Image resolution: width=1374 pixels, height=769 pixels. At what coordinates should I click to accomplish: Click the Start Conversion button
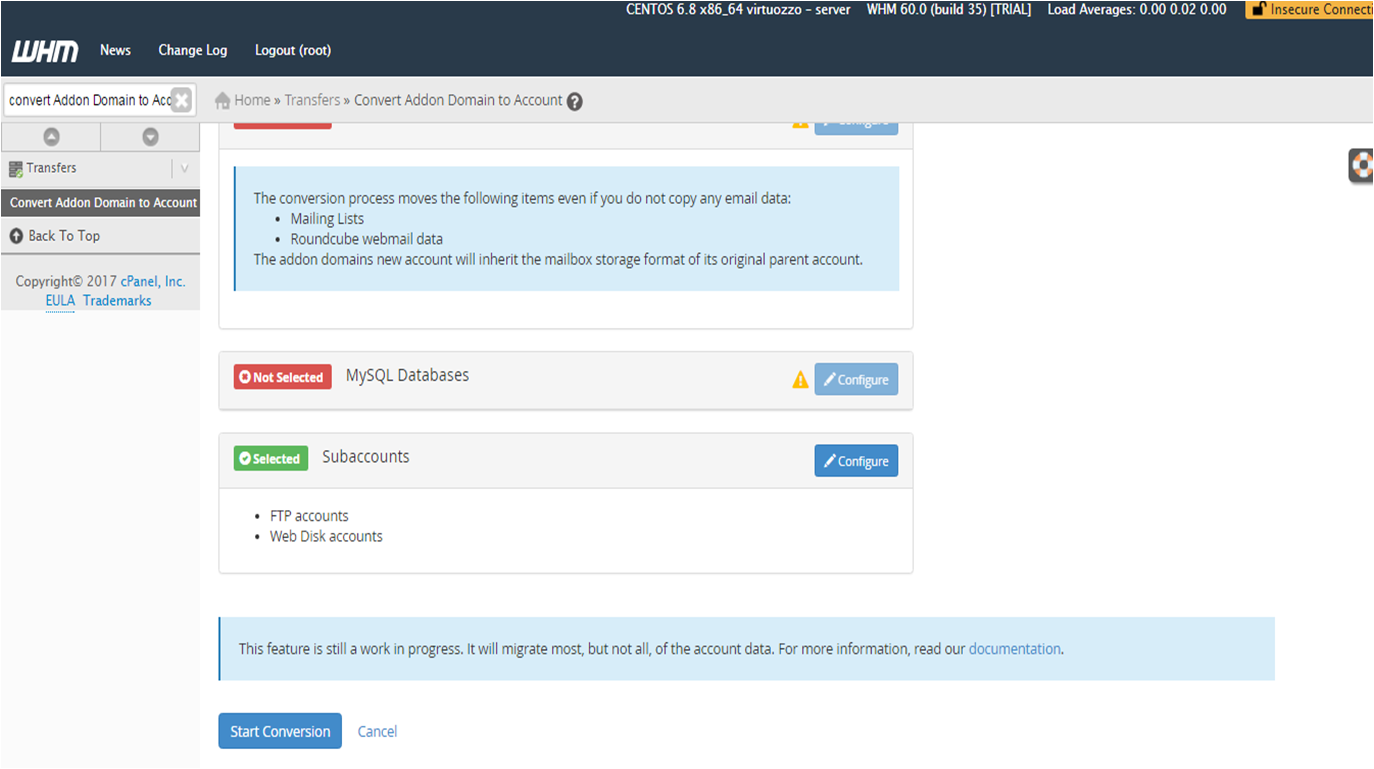pos(280,731)
